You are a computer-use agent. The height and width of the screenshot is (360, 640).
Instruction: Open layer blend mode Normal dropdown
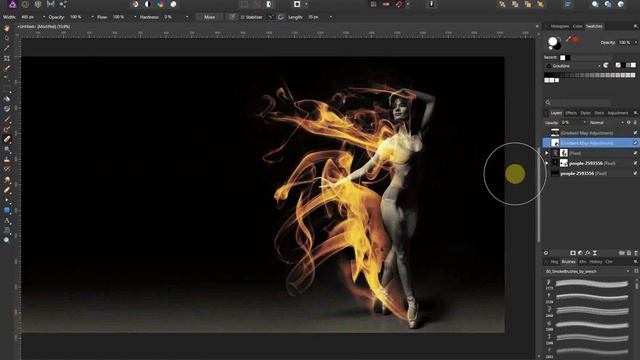tap(606, 122)
